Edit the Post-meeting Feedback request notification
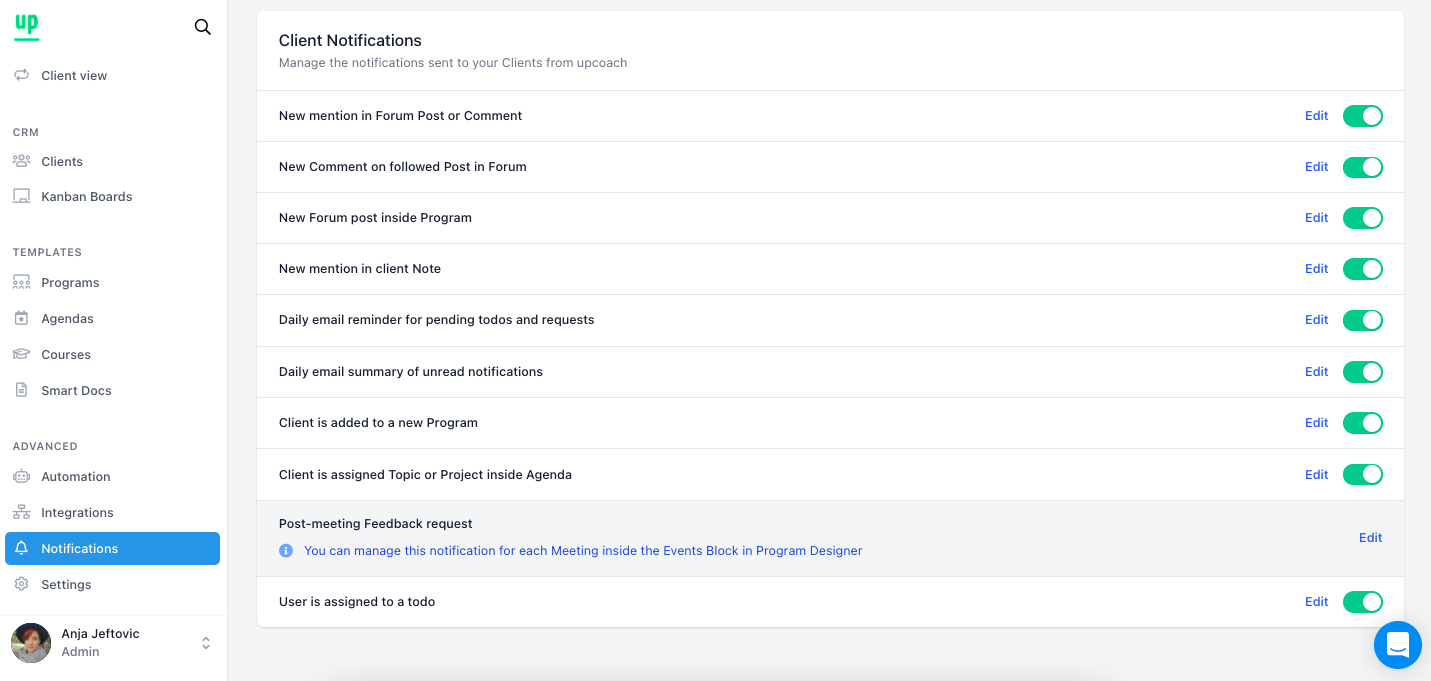The image size is (1431, 681). click(1370, 538)
